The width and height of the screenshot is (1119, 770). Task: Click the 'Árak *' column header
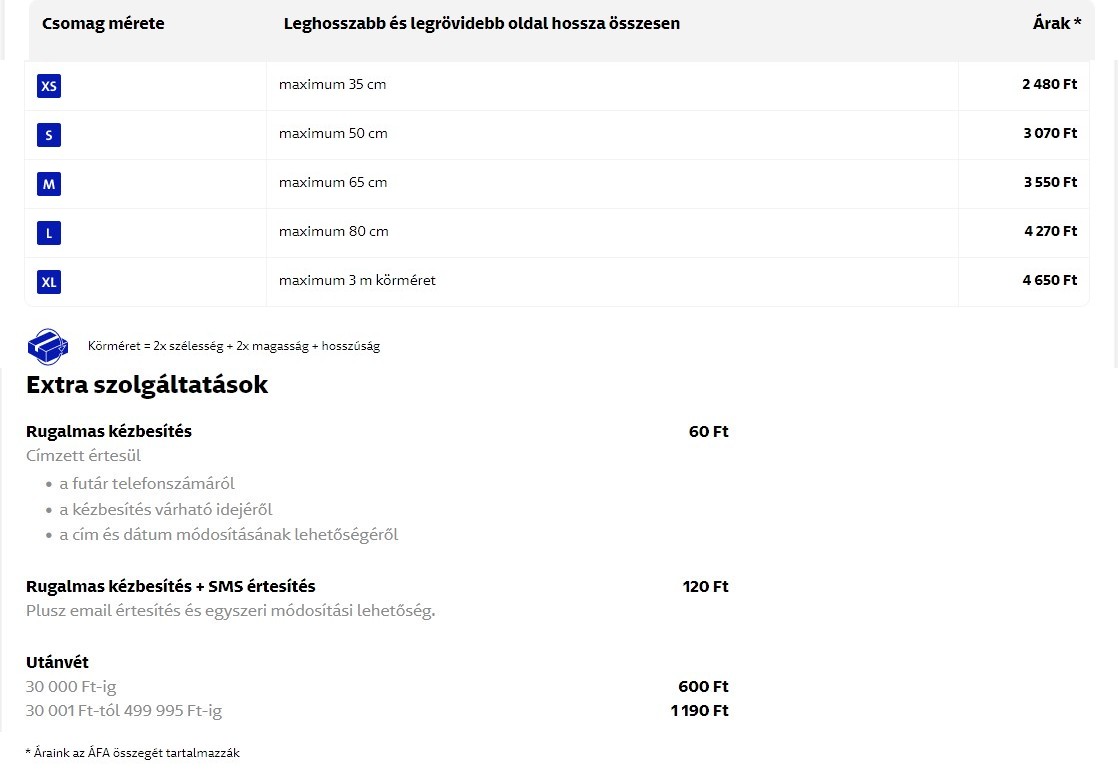1056,23
